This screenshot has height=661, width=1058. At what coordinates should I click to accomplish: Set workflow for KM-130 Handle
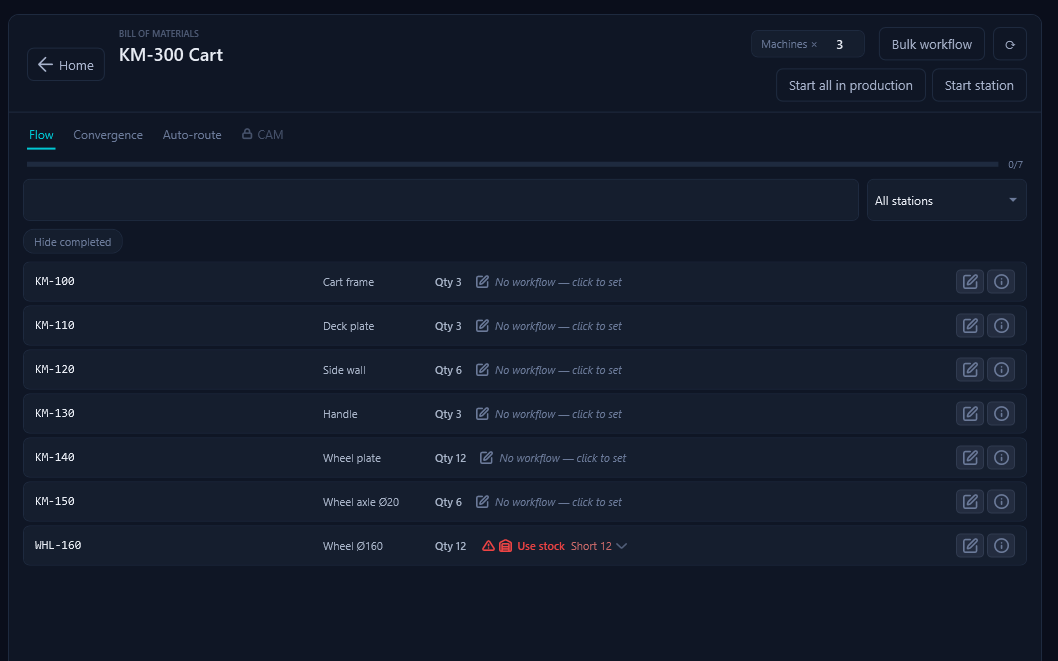pos(549,413)
